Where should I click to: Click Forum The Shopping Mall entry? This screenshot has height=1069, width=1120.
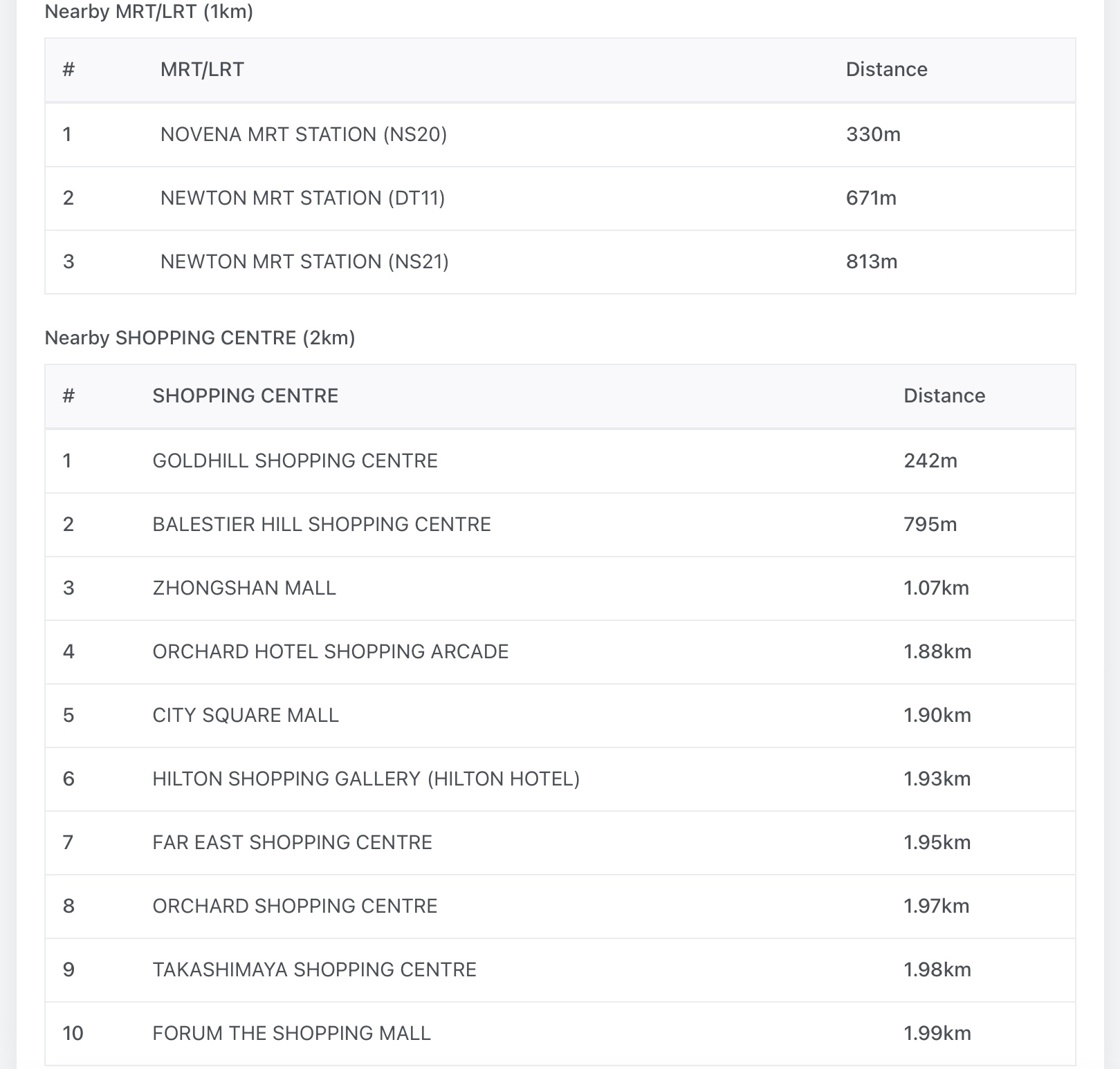291,1033
